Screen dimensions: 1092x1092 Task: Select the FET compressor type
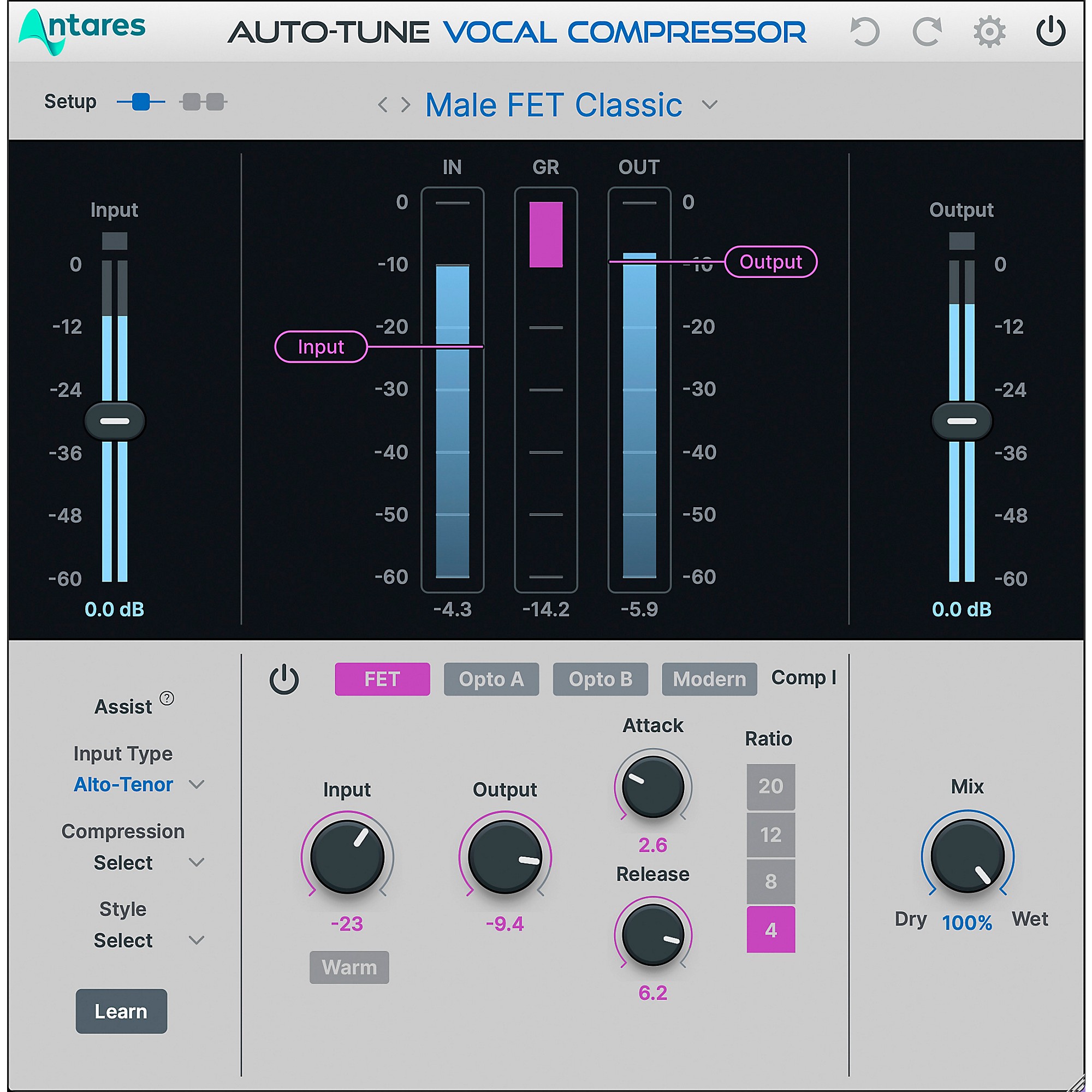[382, 679]
